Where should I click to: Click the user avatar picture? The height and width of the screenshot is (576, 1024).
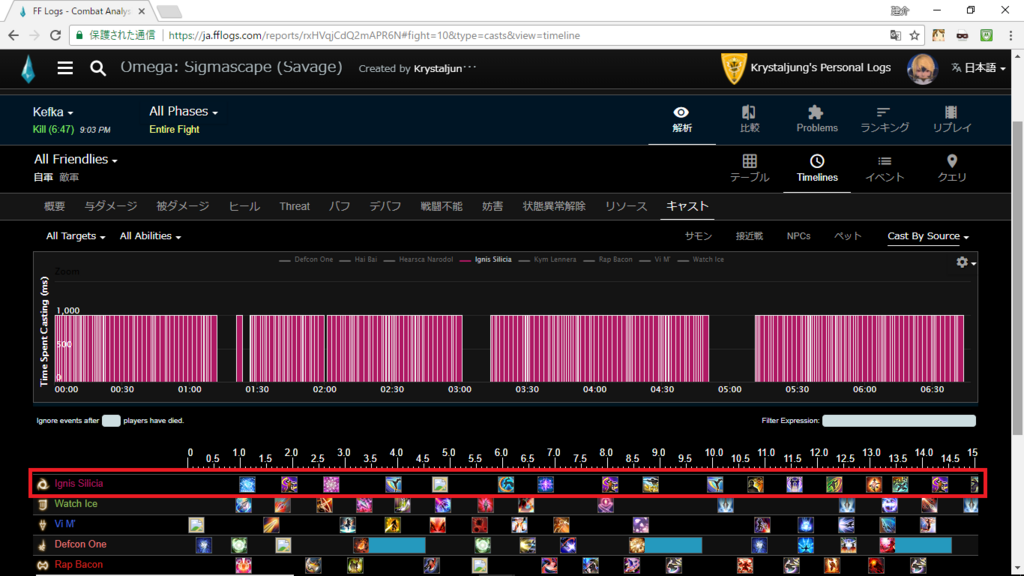[x=922, y=68]
